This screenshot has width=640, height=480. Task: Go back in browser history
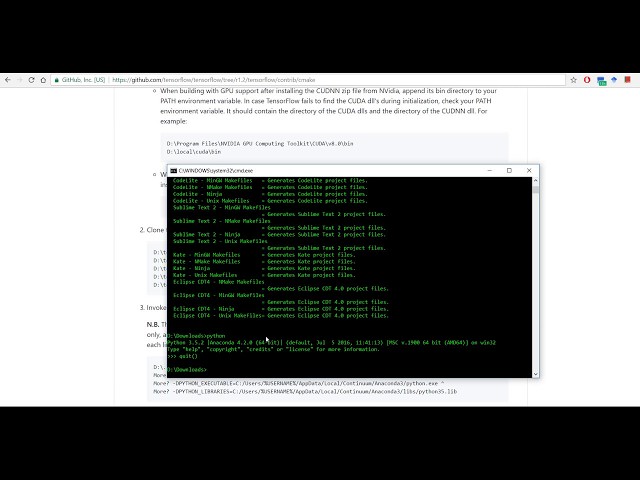pyautogui.click(x=8, y=80)
